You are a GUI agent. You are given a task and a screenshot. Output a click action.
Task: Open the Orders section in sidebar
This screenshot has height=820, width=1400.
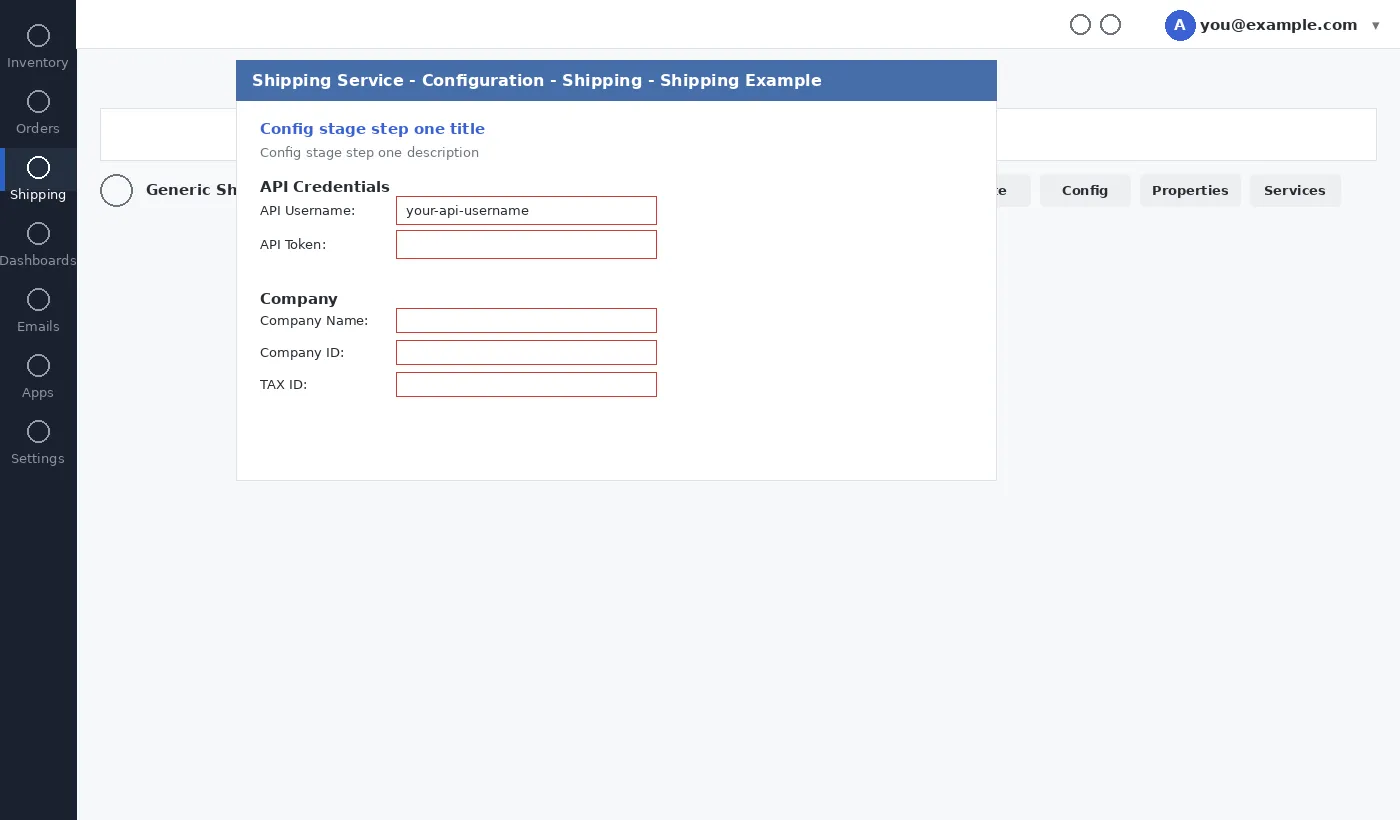pos(38,114)
